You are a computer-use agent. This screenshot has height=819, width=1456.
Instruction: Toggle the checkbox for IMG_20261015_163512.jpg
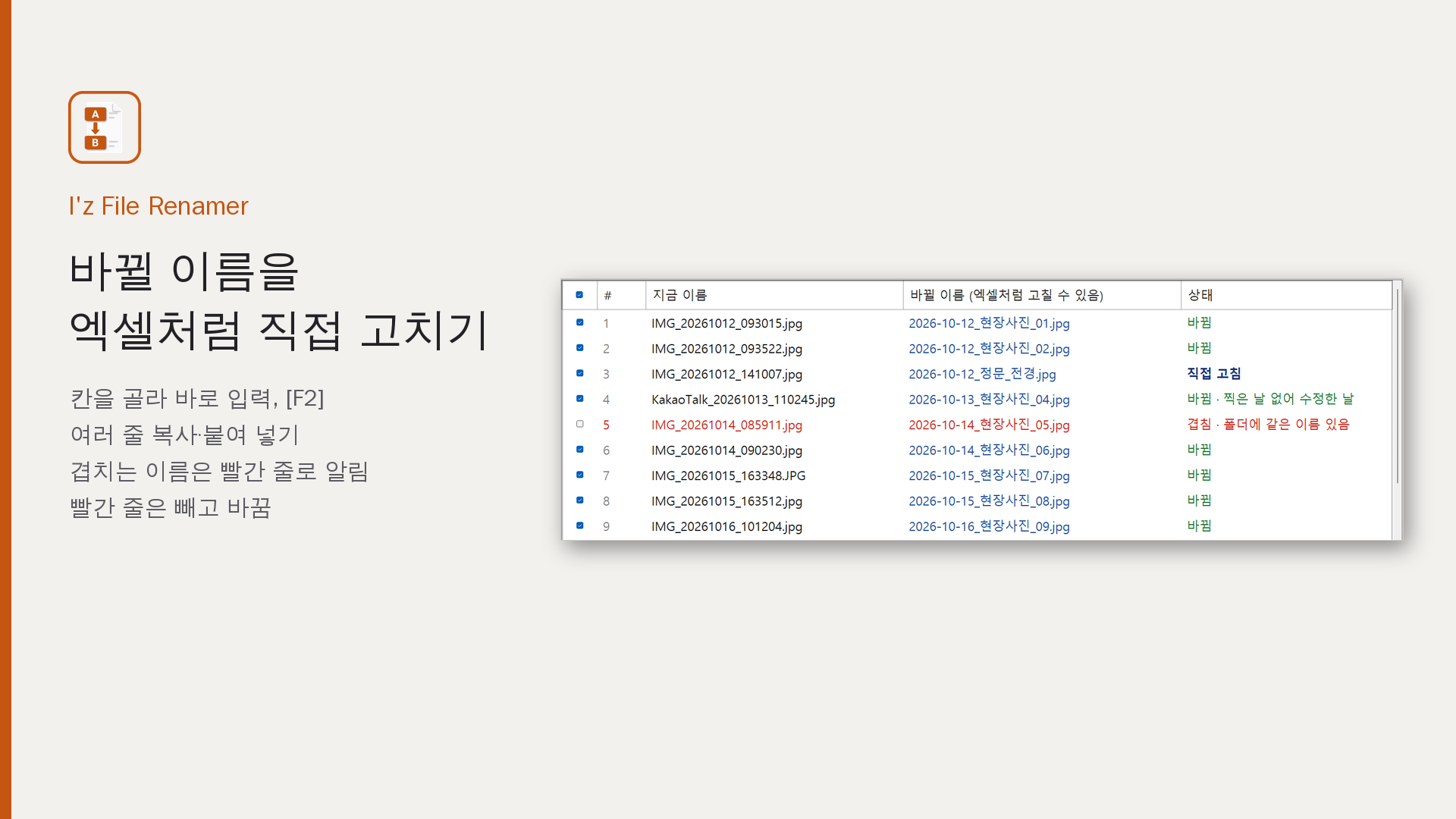click(580, 500)
